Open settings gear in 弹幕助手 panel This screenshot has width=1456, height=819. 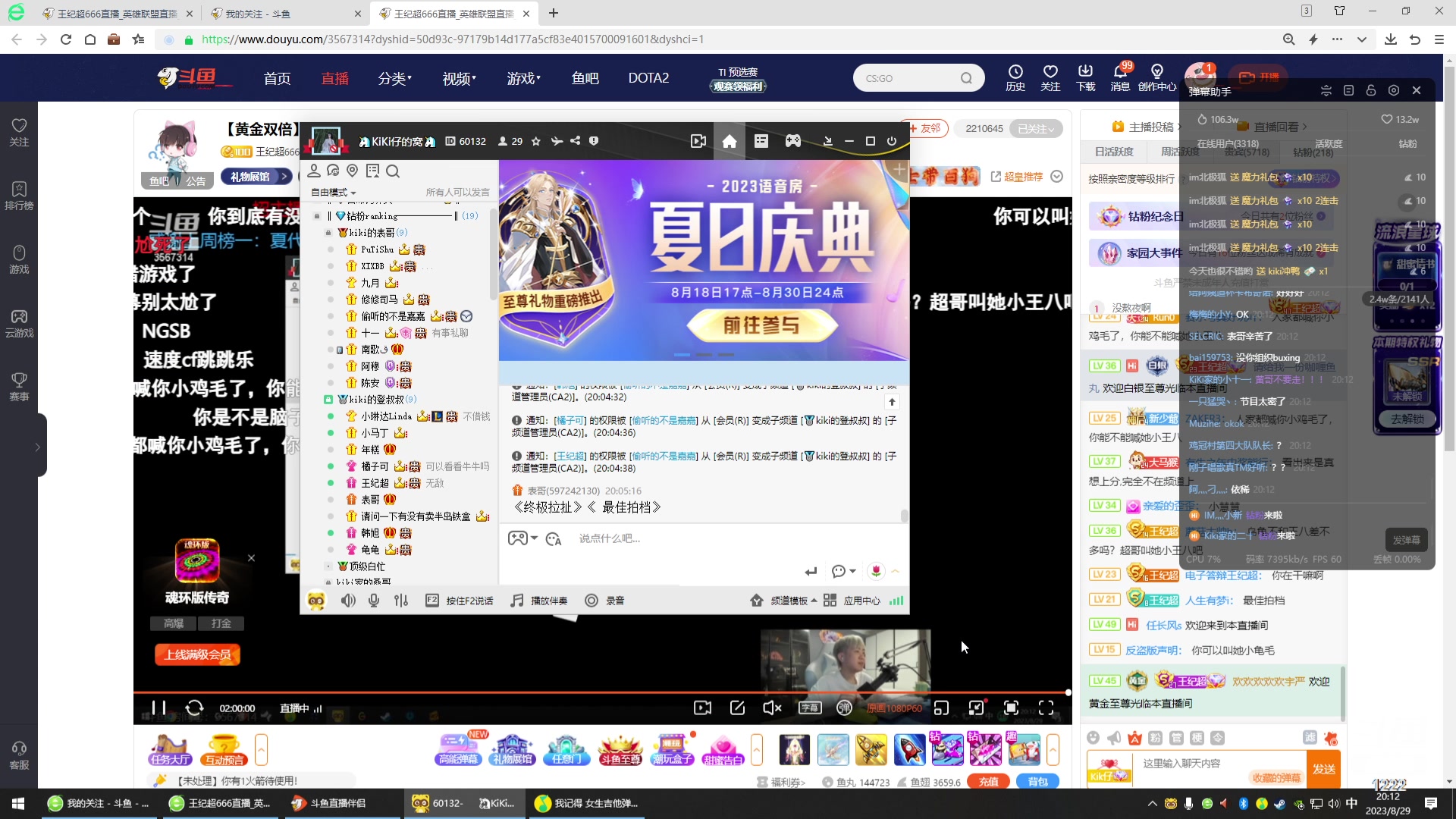[1393, 90]
